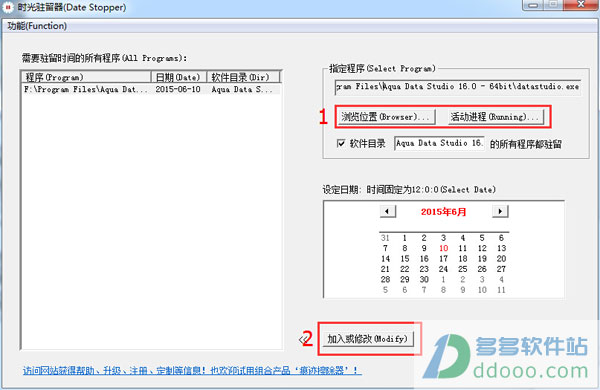This screenshot has width=600, height=390.
Task: Click the 加入或修改 (Modify) button
Action: (367, 339)
